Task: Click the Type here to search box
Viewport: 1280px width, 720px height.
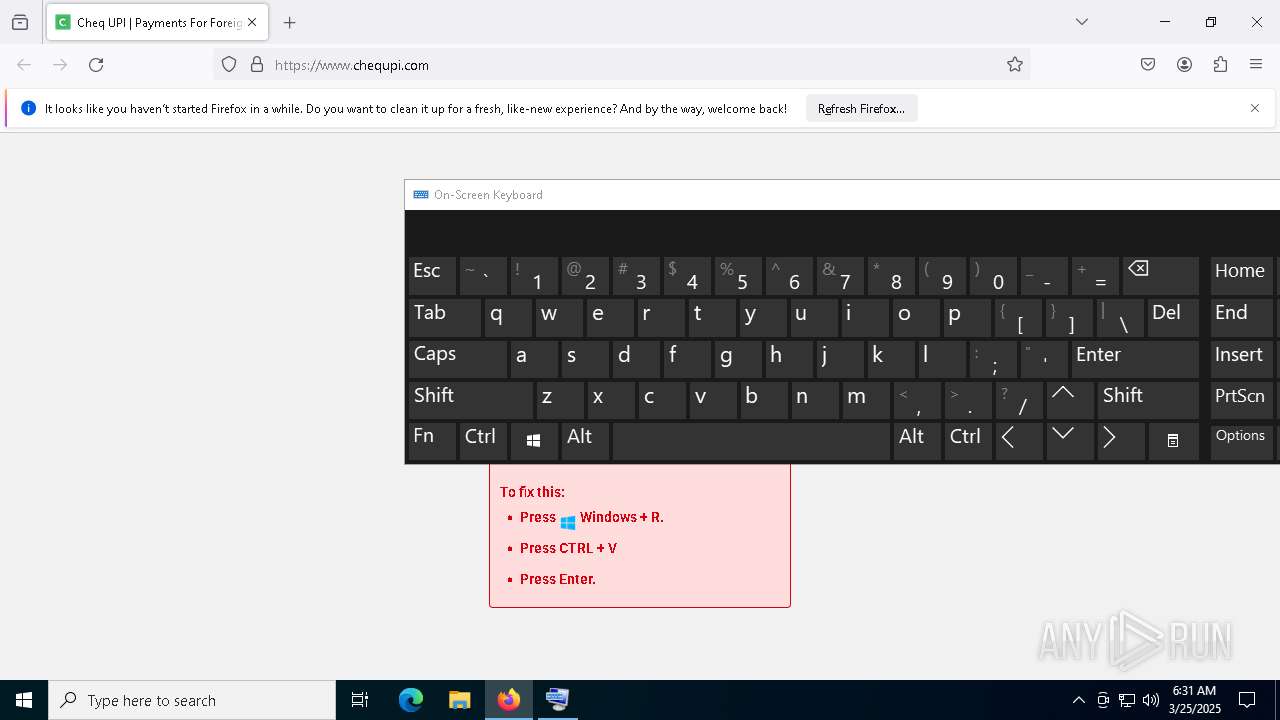Action: pyautogui.click(x=192, y=700)
